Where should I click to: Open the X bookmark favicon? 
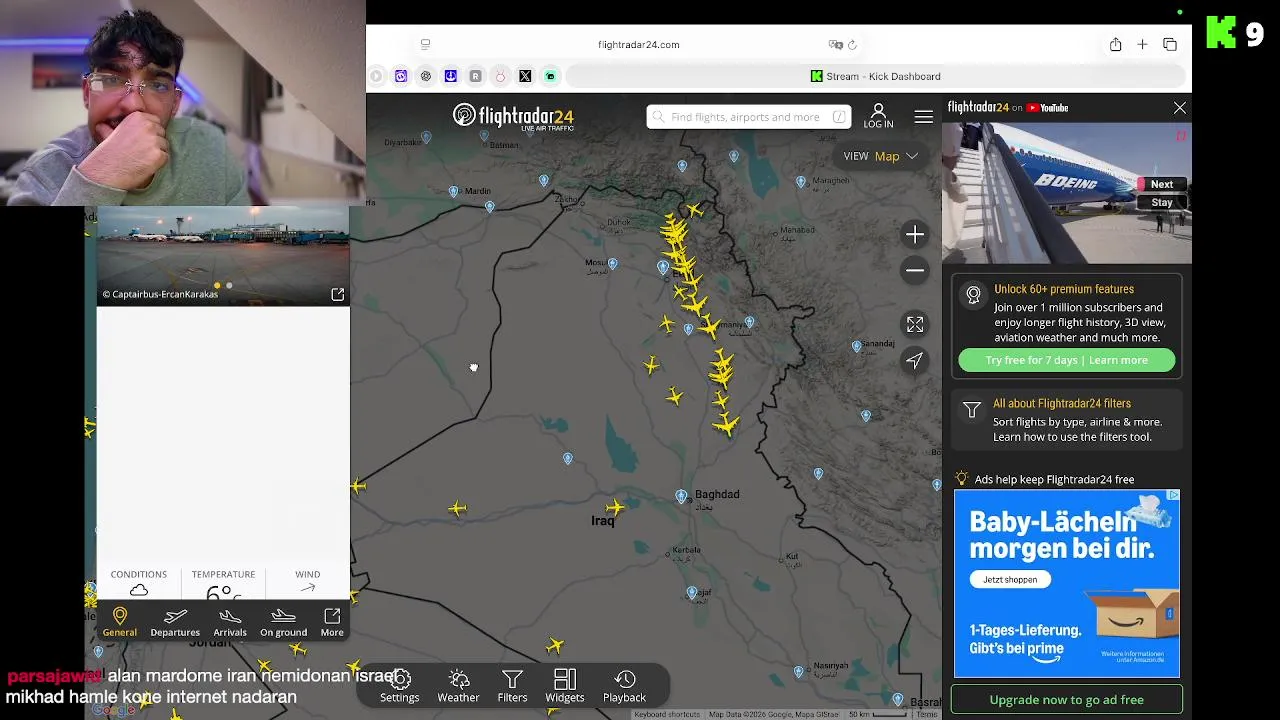[x=525, y=76]
